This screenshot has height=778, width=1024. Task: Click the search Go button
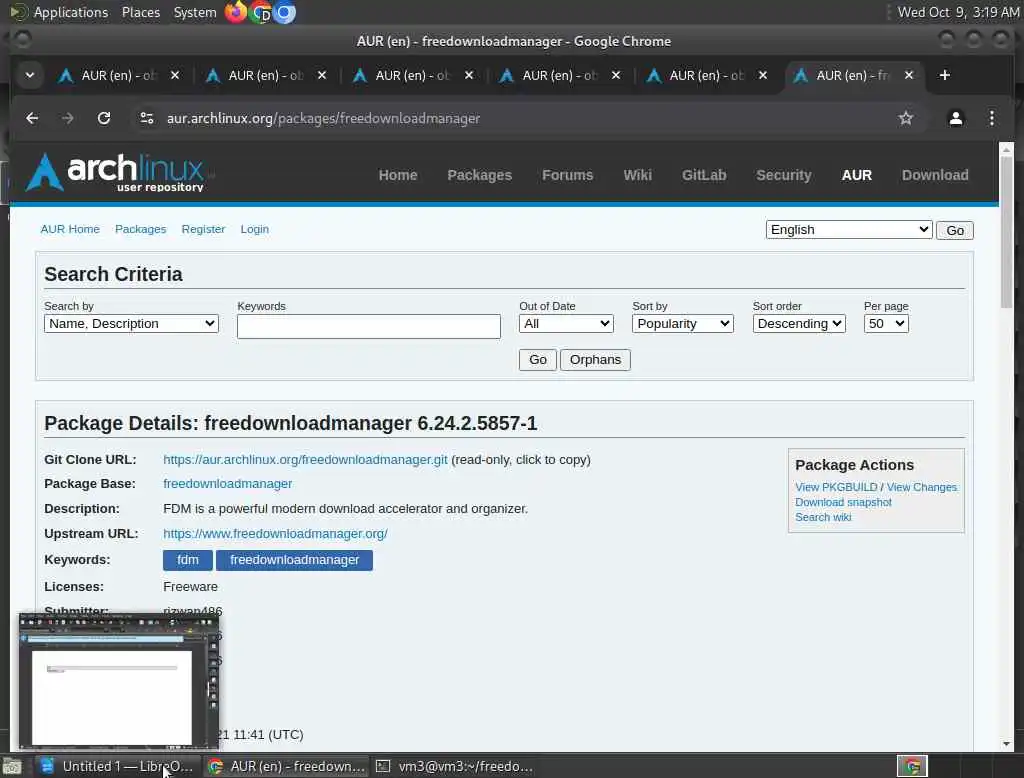[537, 360]
